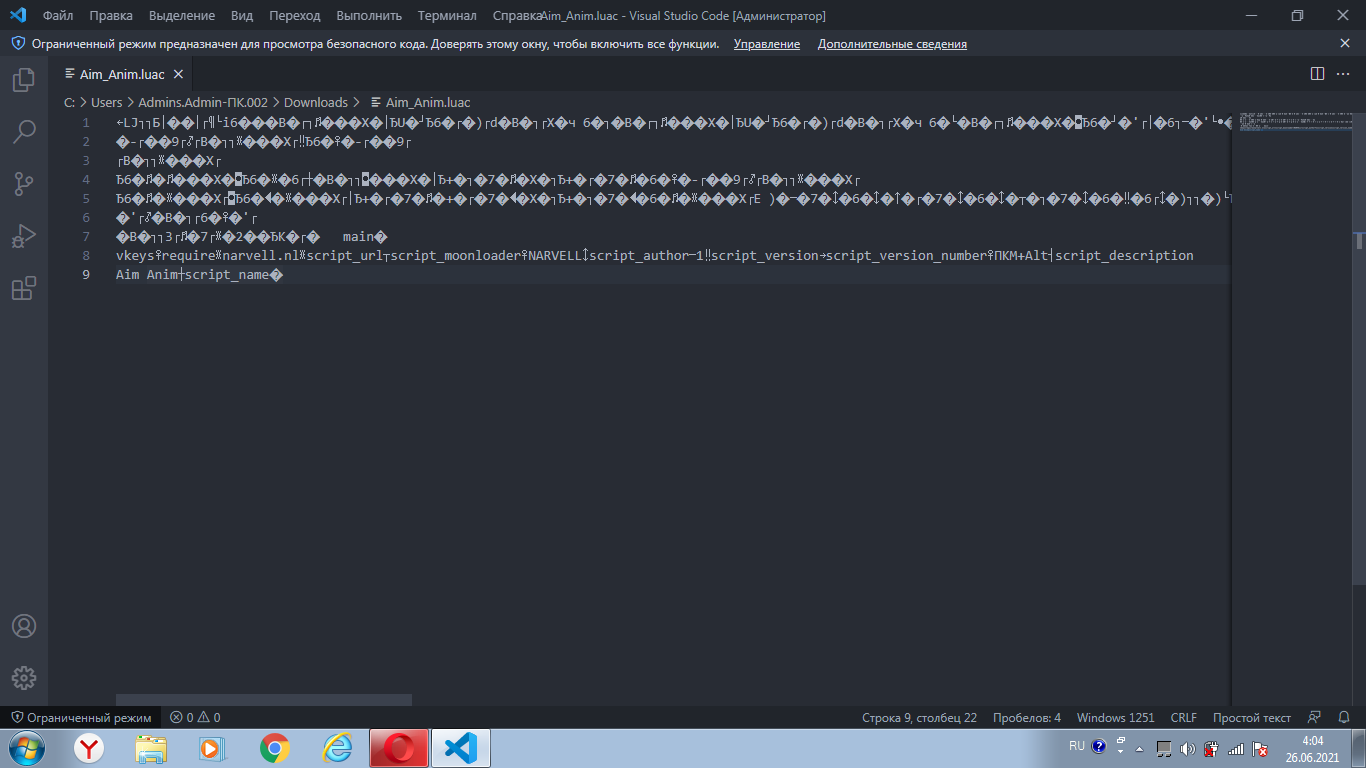Screen dimensions: 1366x768
Task: Click the horizontal editor scrollbar
Action: click(263, 700)
